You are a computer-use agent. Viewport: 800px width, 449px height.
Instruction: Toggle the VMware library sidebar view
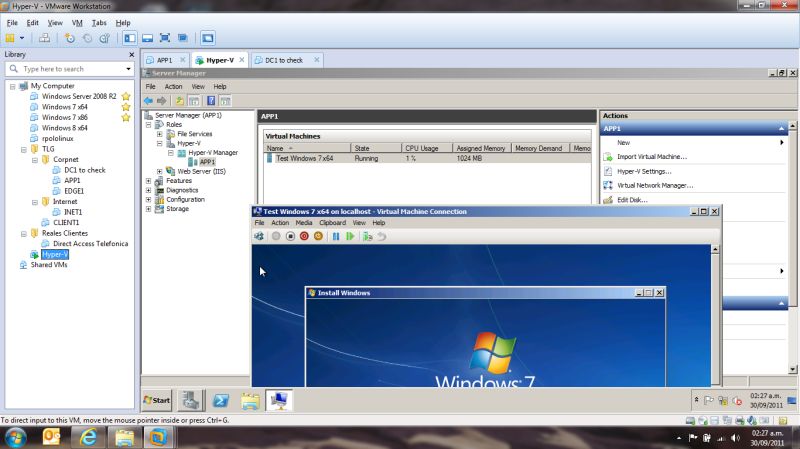[130, 38]
